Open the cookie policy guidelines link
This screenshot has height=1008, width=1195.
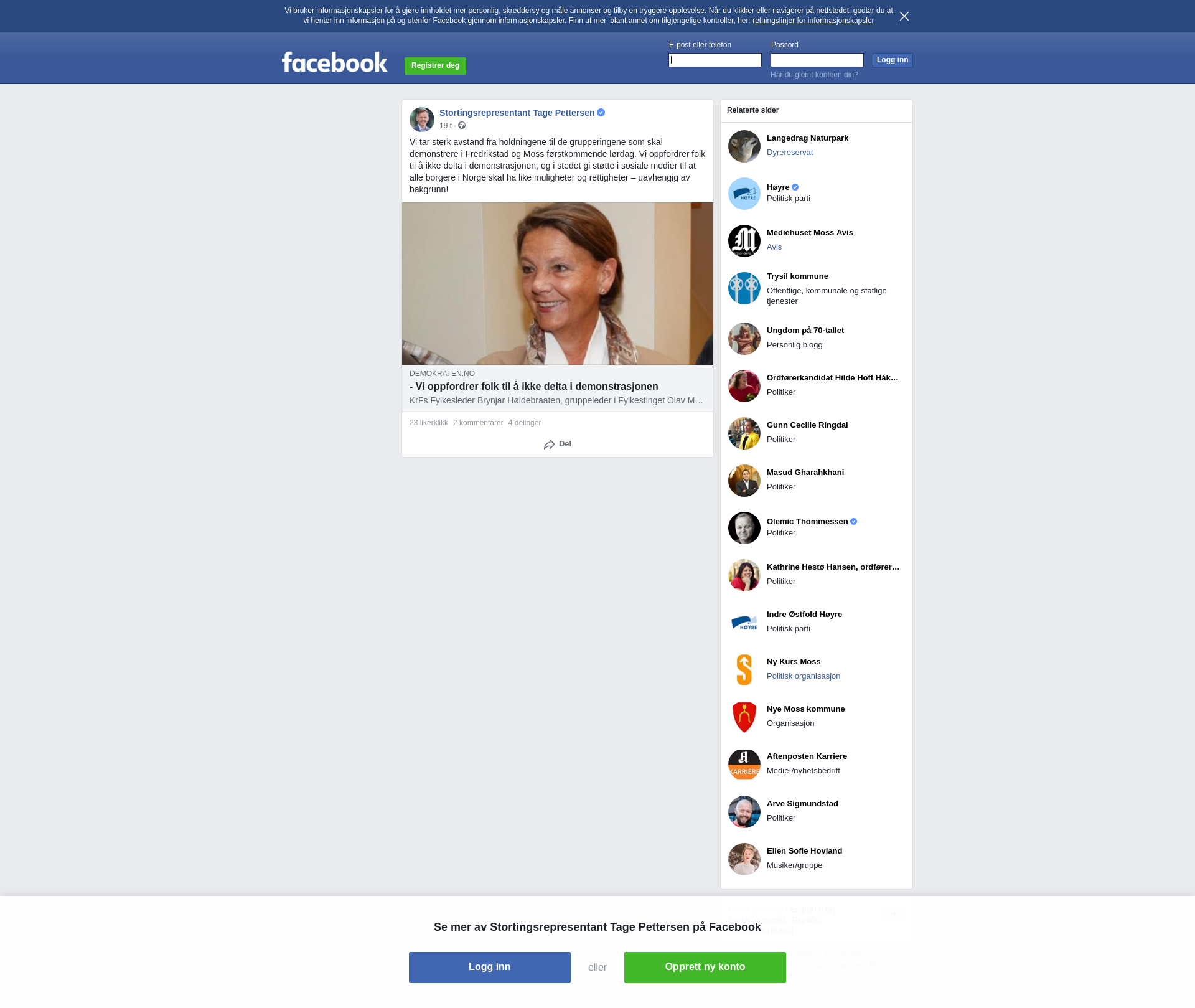tap(812, 21)
